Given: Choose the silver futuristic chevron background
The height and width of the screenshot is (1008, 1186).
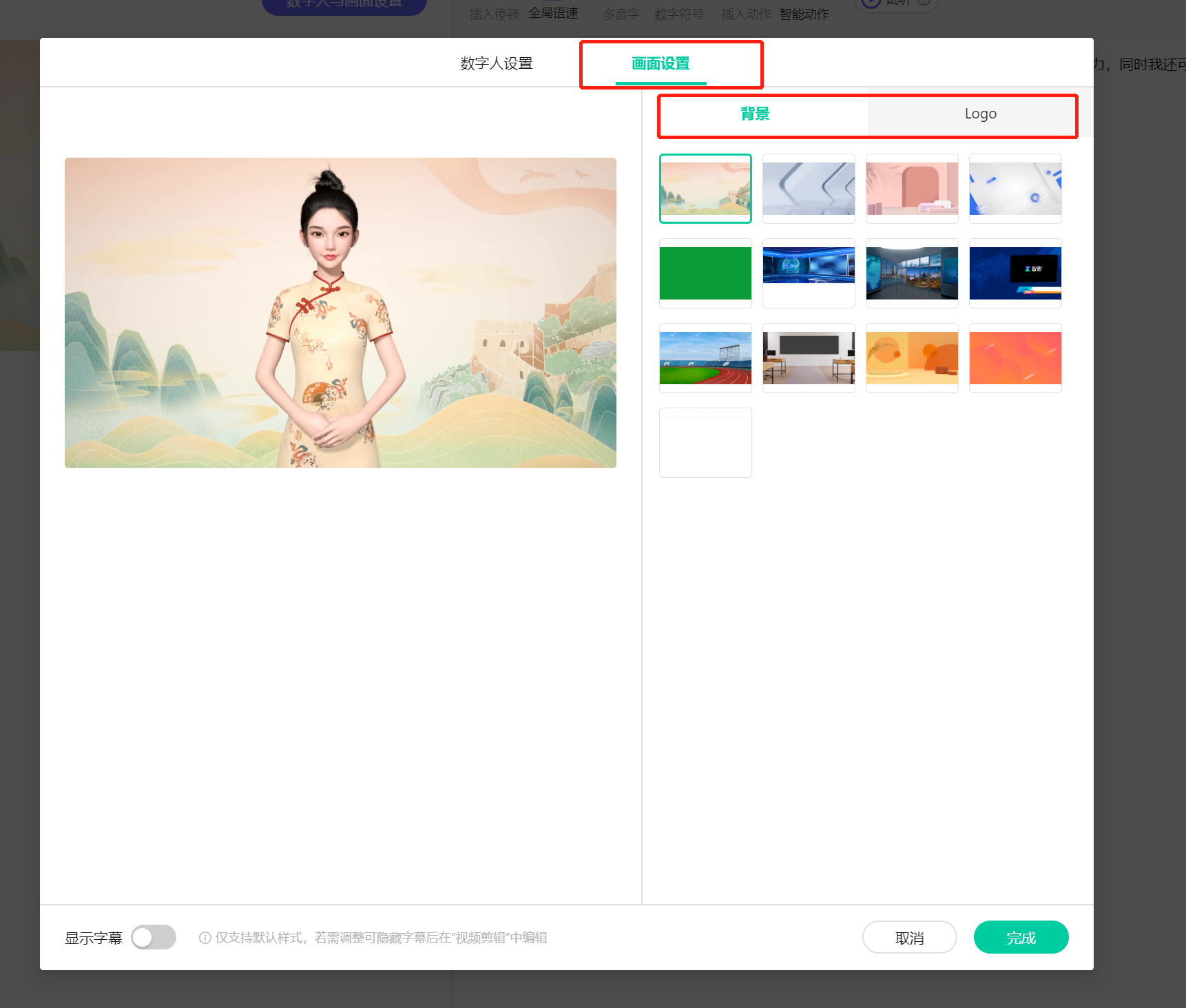Looking at the screenshot, I should (x=809, y=189).
